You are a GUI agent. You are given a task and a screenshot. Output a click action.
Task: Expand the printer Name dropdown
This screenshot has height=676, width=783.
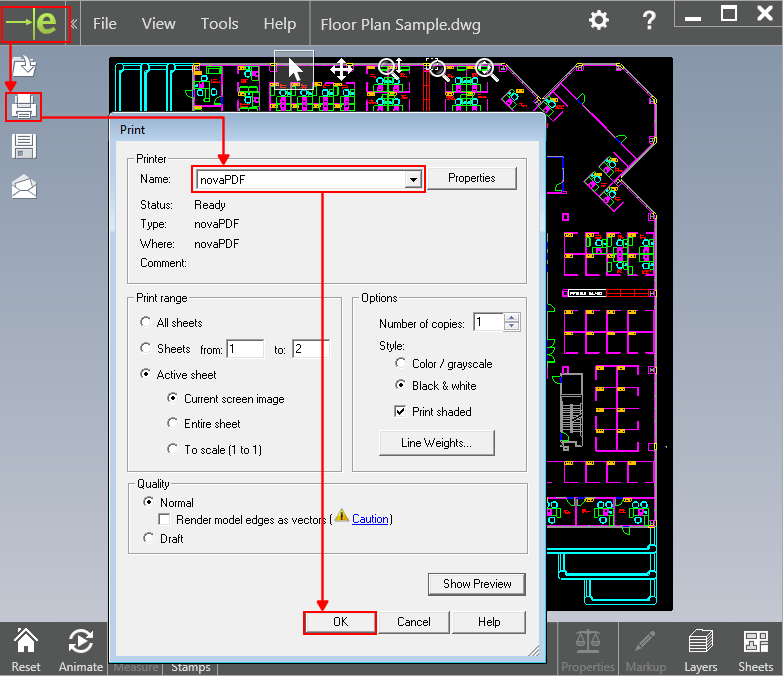pyautogui.click(x=411, y=179)
